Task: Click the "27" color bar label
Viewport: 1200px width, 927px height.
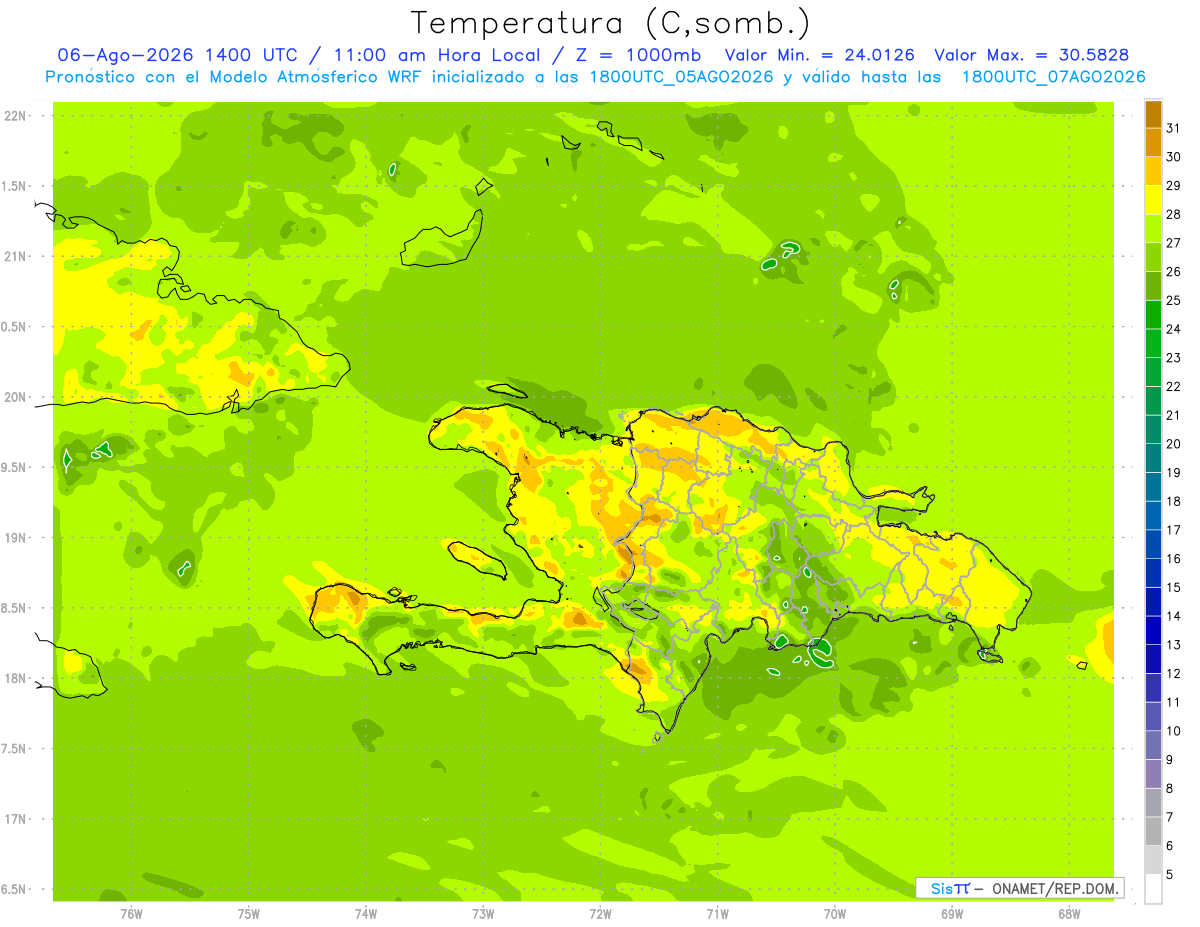Action: [x=1173, y=242]
